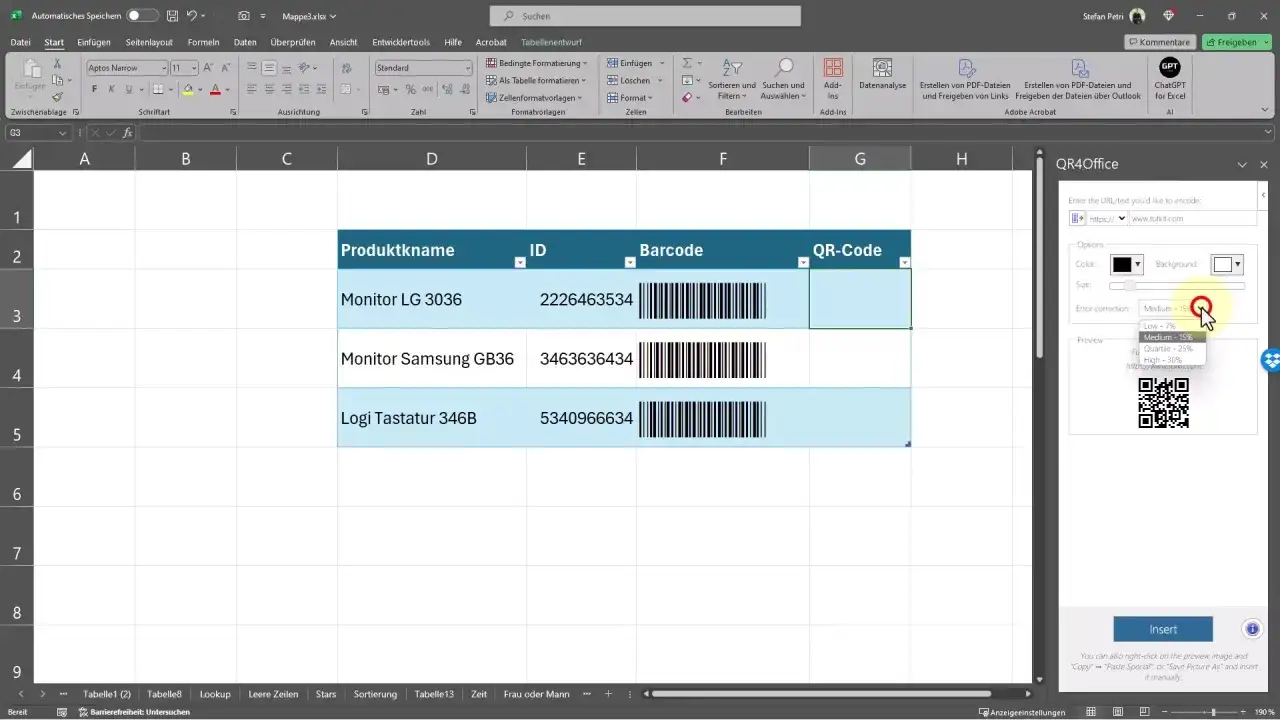Click the Kommentare button
Screen dimensions: 1280x720
(1159, 42)
